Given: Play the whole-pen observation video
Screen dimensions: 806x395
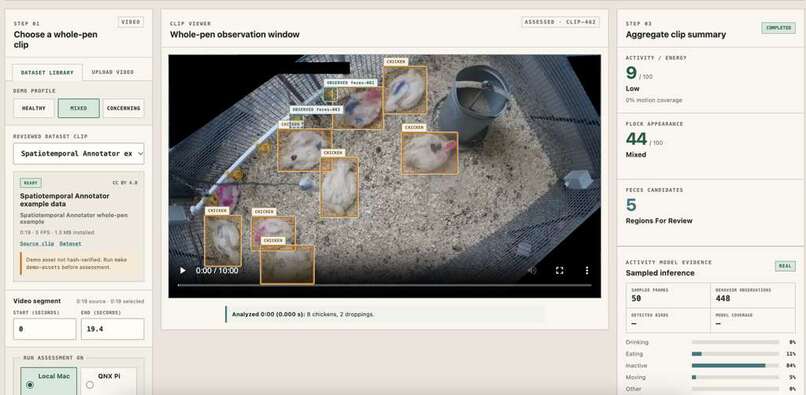Looking at the screenshot, I should pyautogui.click(x=182, y=271).
